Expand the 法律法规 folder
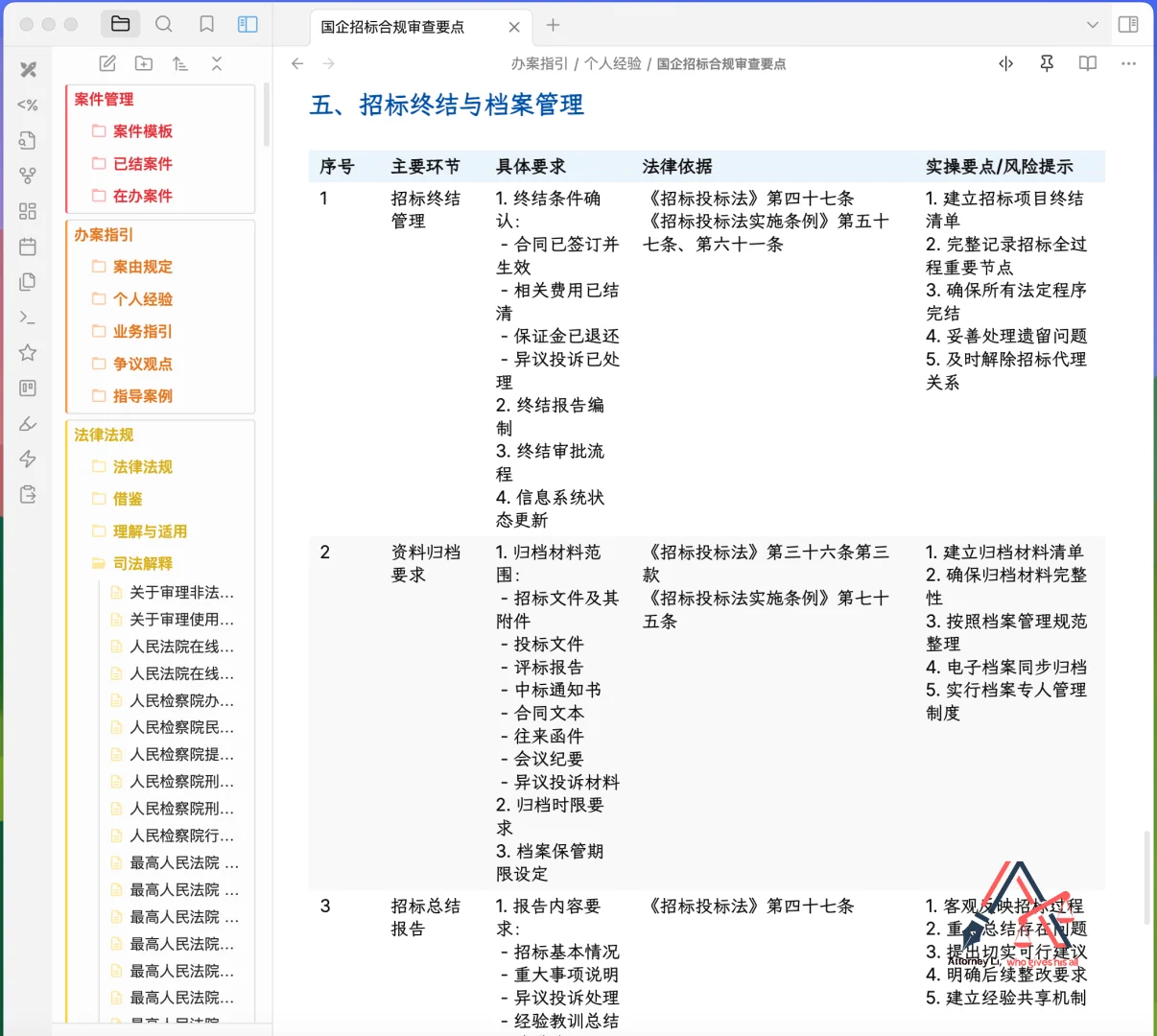 pyautogui.click(x=142, y=467)
